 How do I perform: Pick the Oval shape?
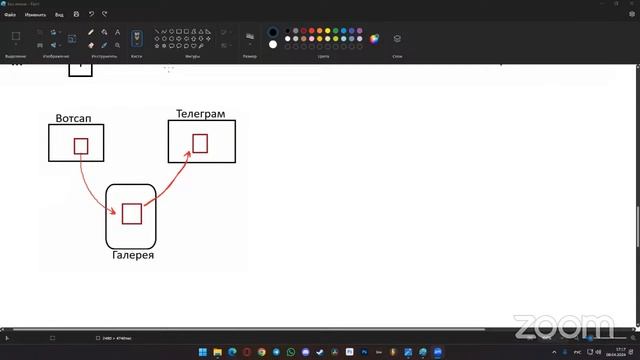[171, 31]
